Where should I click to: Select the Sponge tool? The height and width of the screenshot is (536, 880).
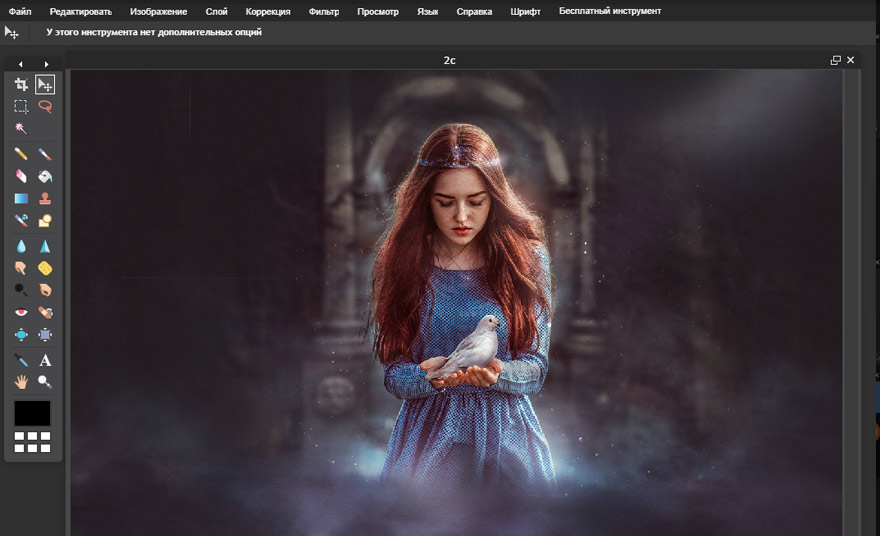pyautogui.click(x=45, y=268)
